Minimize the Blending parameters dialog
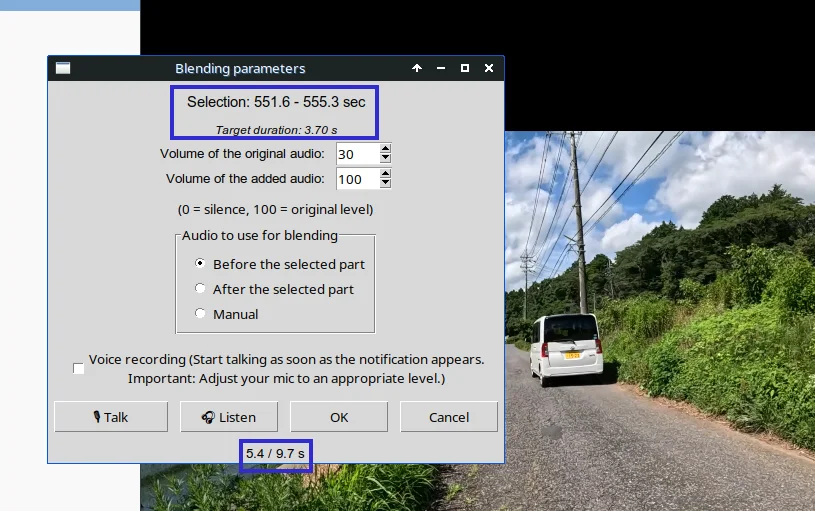 pos(441,68)
